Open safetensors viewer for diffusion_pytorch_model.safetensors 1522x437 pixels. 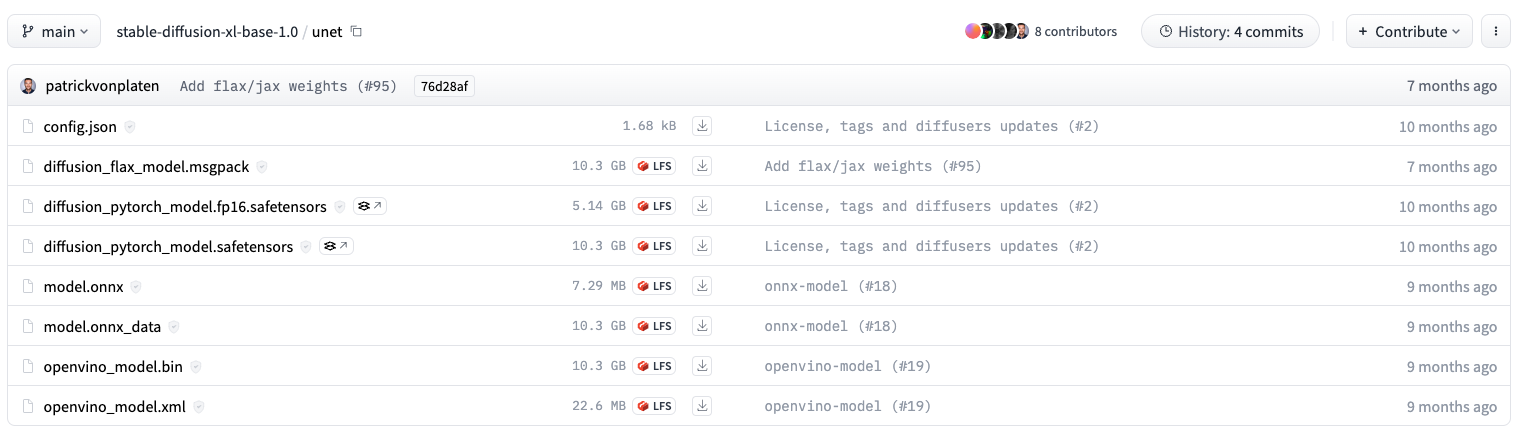click(x=338, y=246)
